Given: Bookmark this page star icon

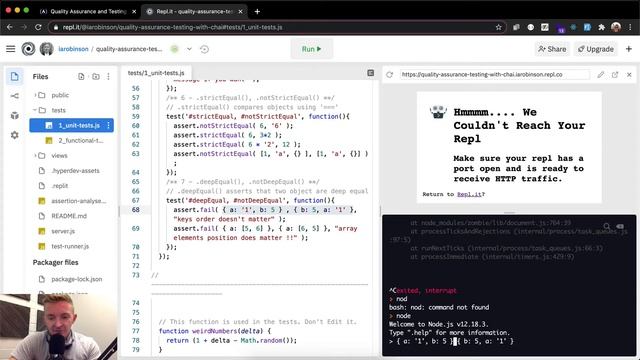Looking at the screenshot, I should pyautogui.click(x=498, y=27).
